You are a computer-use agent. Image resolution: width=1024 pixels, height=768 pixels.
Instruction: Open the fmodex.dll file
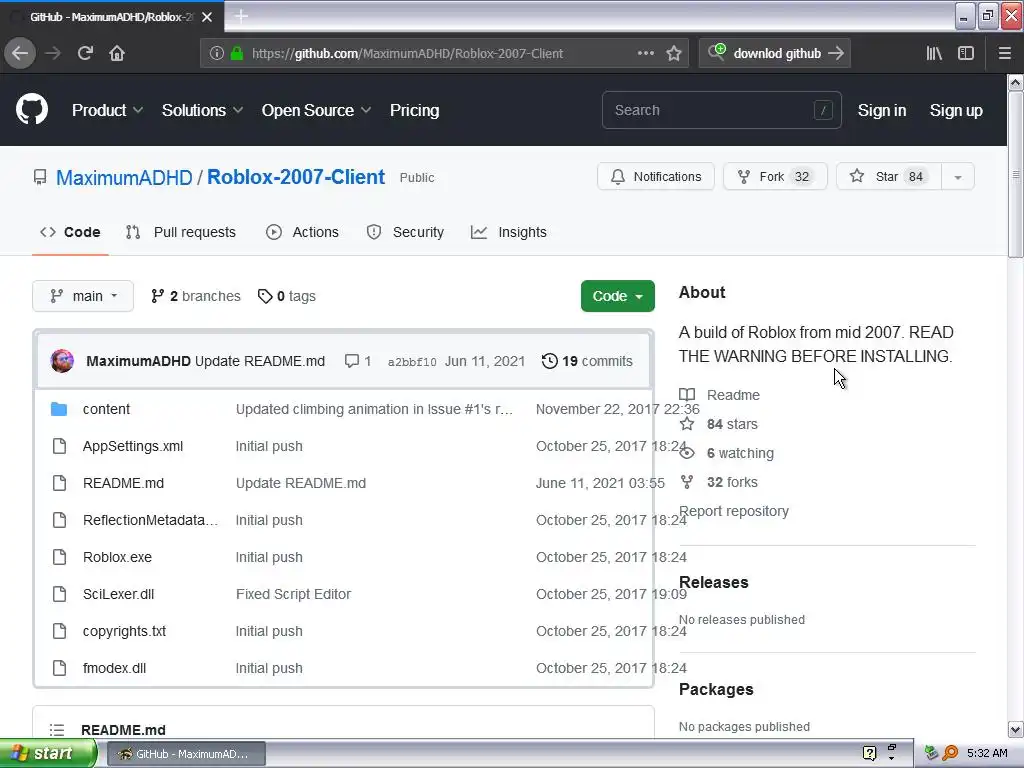[114, 668]
